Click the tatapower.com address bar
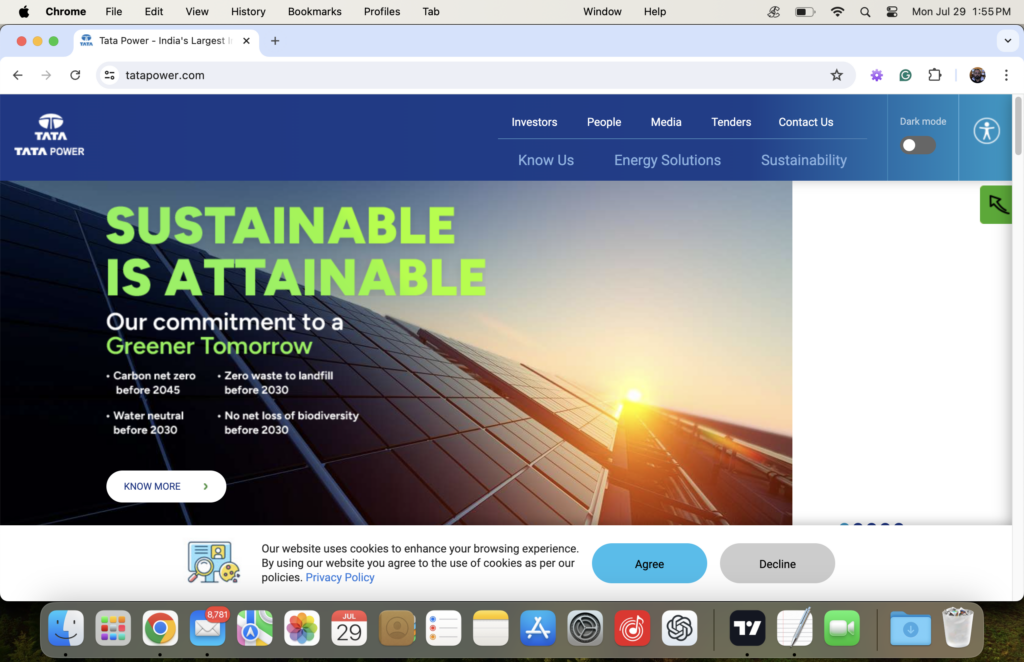Viewport: 1024px width, 662px height. pyautogui.click(x=473, y=75)
